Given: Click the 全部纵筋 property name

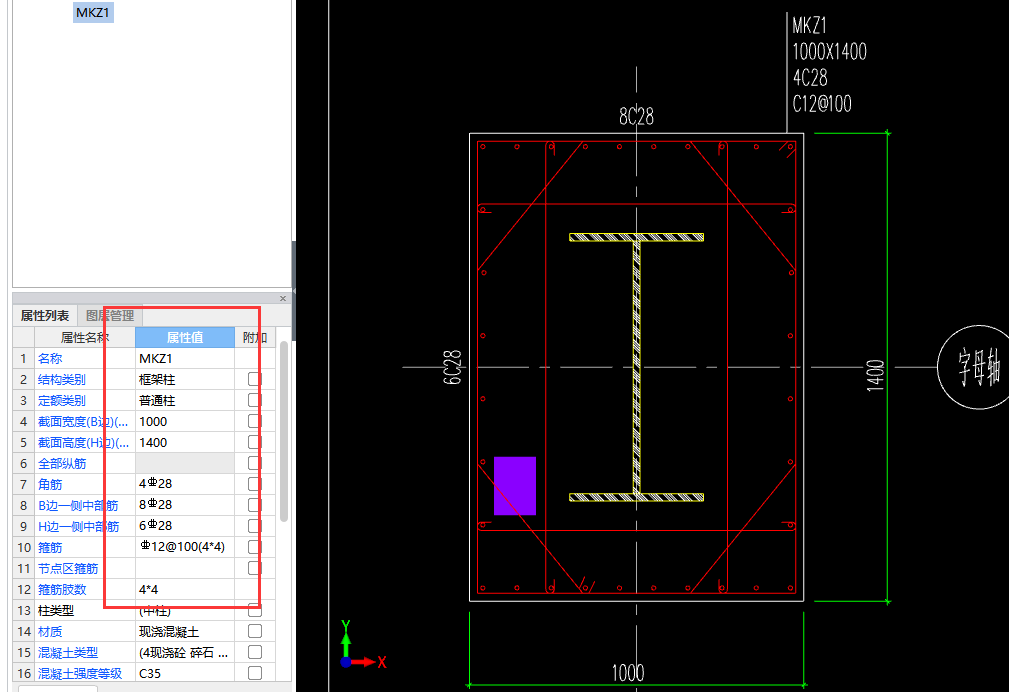Looking at the screenshot, I should pyautogui.click(x=62, y=463).
